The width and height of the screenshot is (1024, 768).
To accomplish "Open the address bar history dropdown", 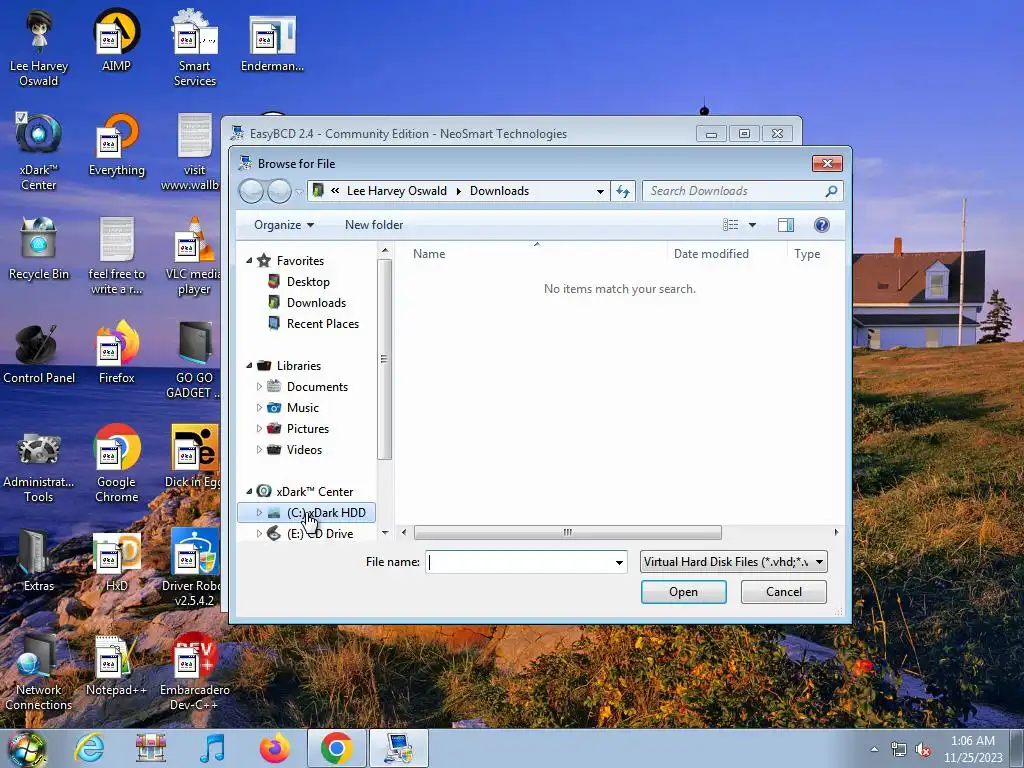I will pyautogui.click(x=600, y=191).
